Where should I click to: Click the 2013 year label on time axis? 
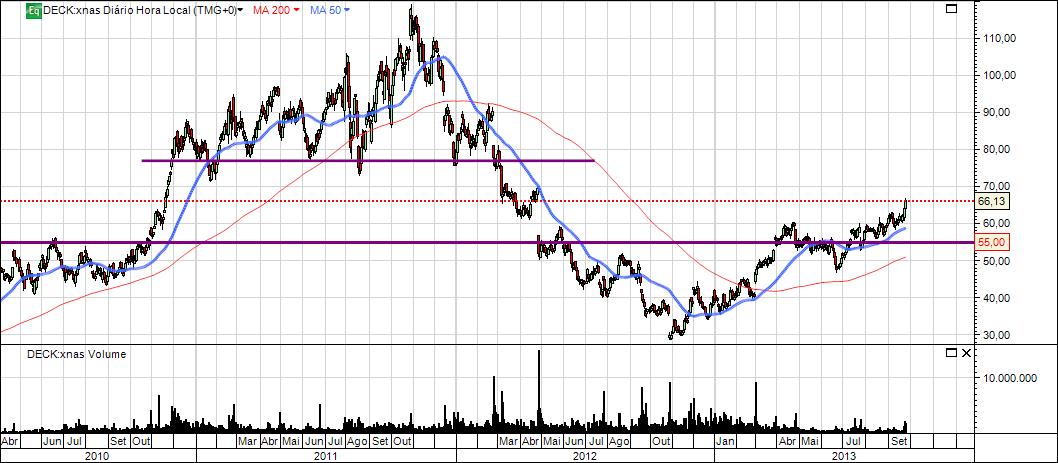pyautogui.click(x=843, y=456)
